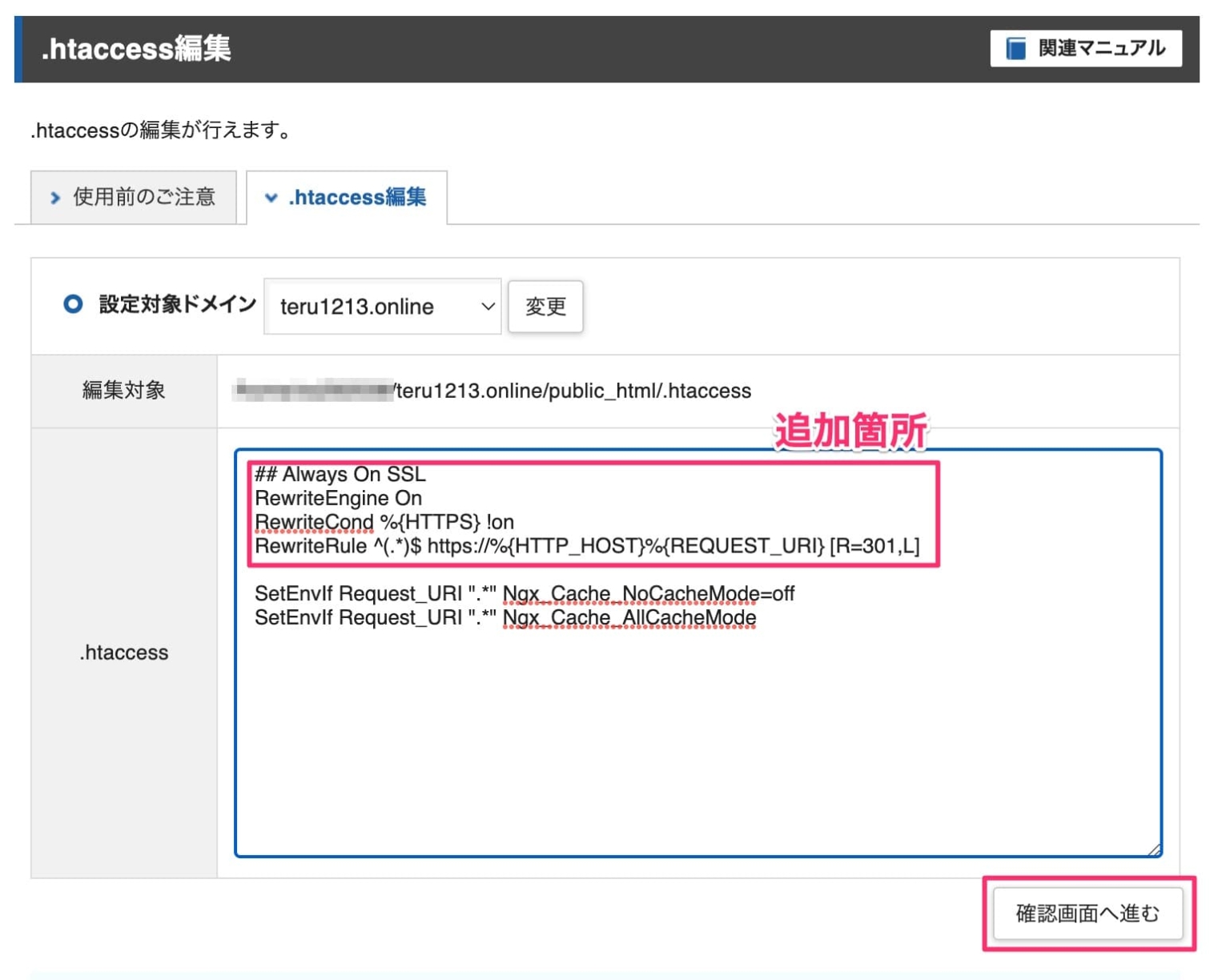Place cursor on the RewriteEngine On line
Image resolution: width=1230 pixels, height=980 pixels.
click(337, 498)
